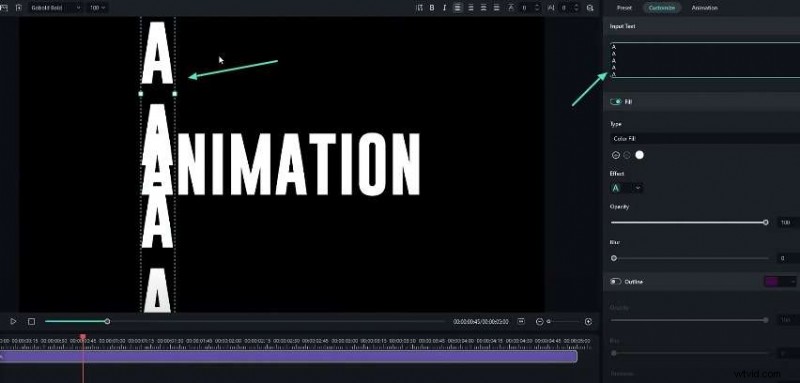This screenshot has width=800, height=383.
Task: Click the Opacity value field showing 100
Action: pyautogui.click(x=788, y=222)
